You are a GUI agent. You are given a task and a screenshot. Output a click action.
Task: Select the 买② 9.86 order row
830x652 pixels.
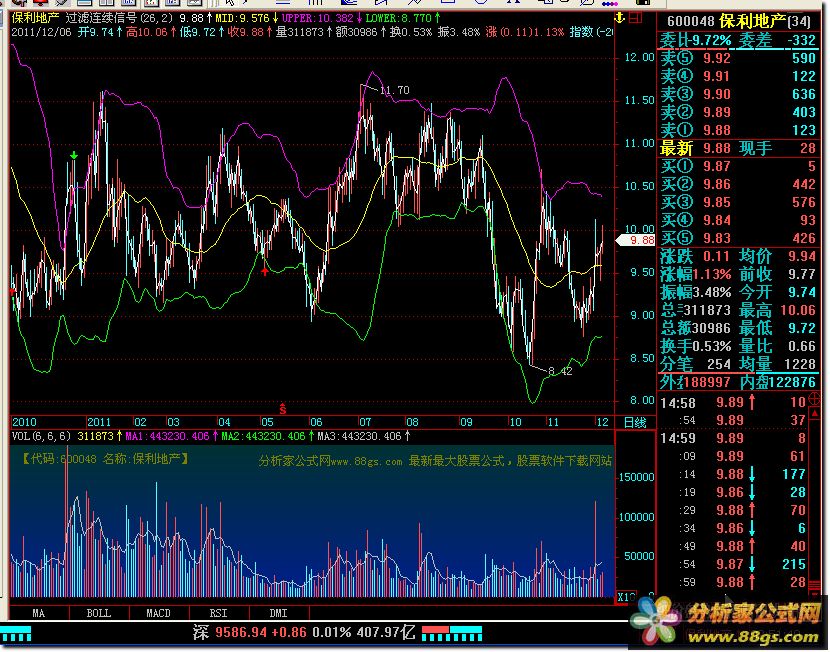click(738, 184)
